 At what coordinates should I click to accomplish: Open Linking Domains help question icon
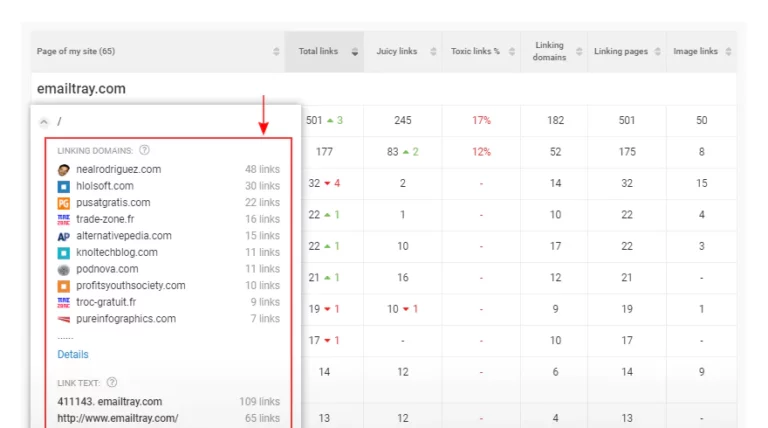pos(144,150)
